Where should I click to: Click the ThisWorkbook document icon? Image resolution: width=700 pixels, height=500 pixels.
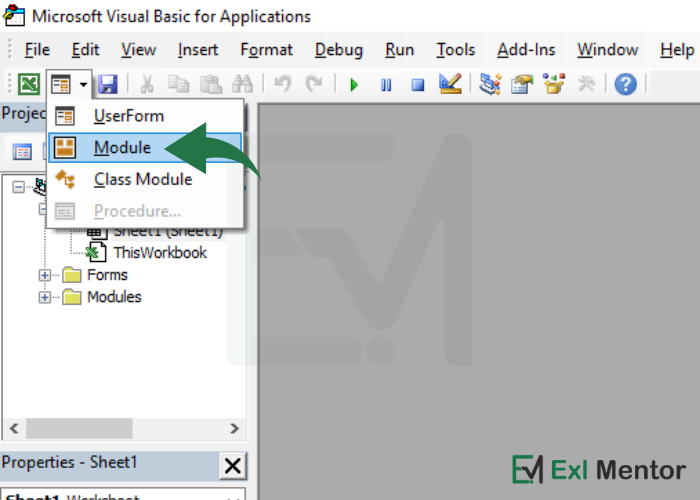click(x=96, y=252)
